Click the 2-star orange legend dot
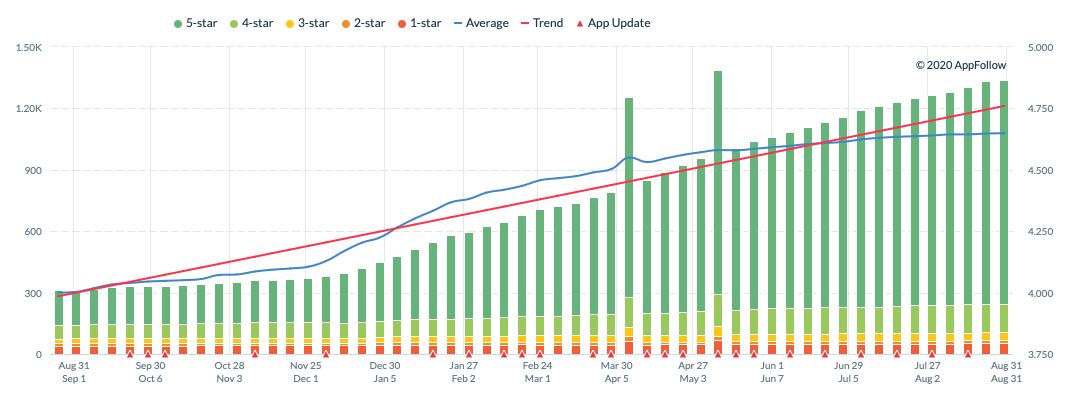The height and width of the screenshot is (399, 1077). tap(348, 23)
